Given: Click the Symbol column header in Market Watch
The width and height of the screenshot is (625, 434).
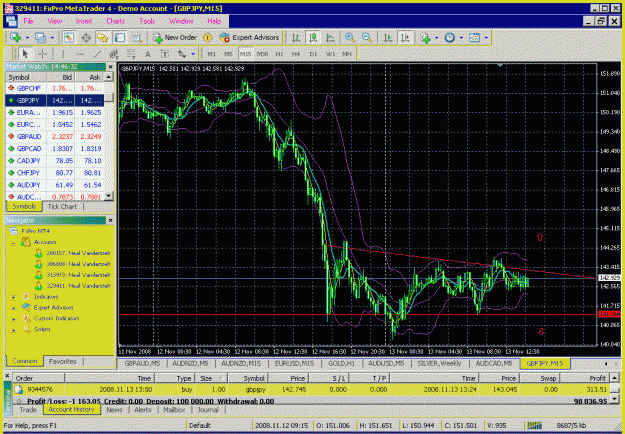Looking at the screenshot, I should [26, 77].
